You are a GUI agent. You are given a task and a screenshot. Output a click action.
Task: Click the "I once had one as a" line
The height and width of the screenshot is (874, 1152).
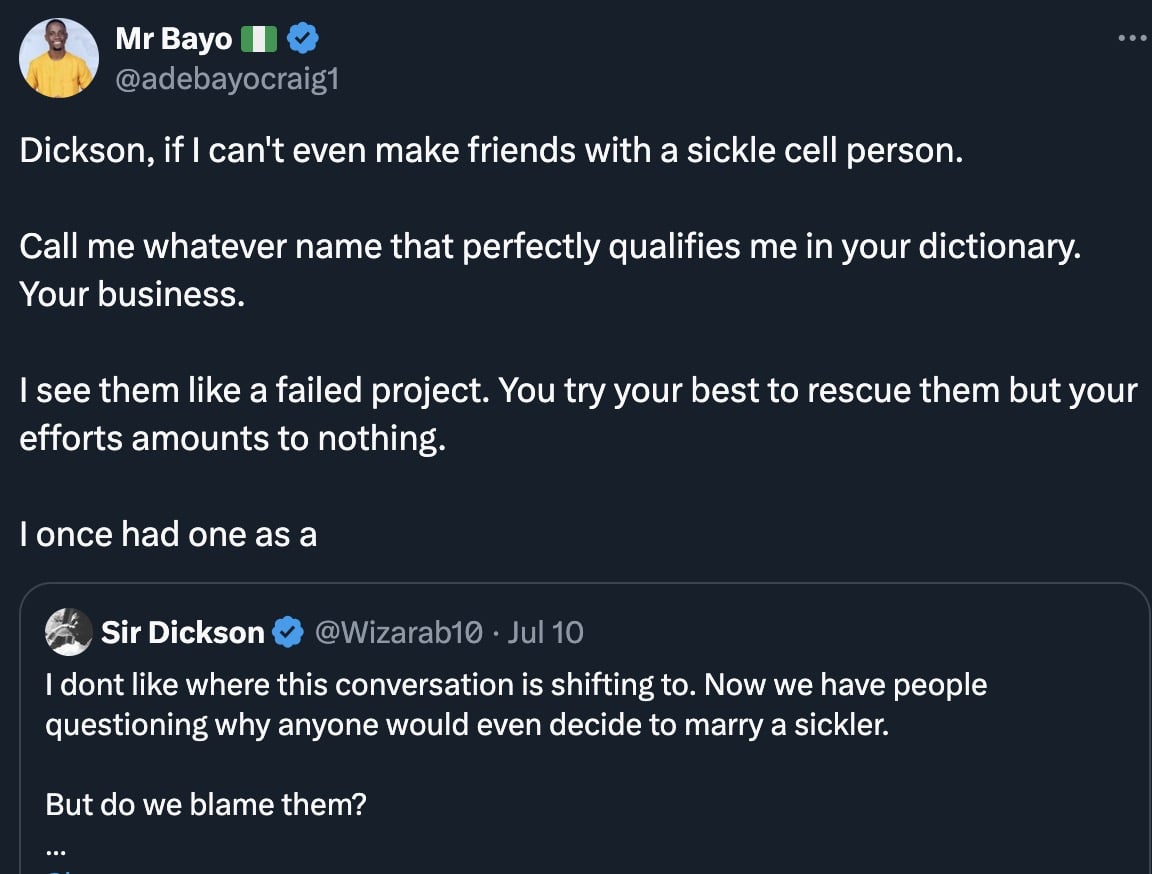(x=168, y=535)
